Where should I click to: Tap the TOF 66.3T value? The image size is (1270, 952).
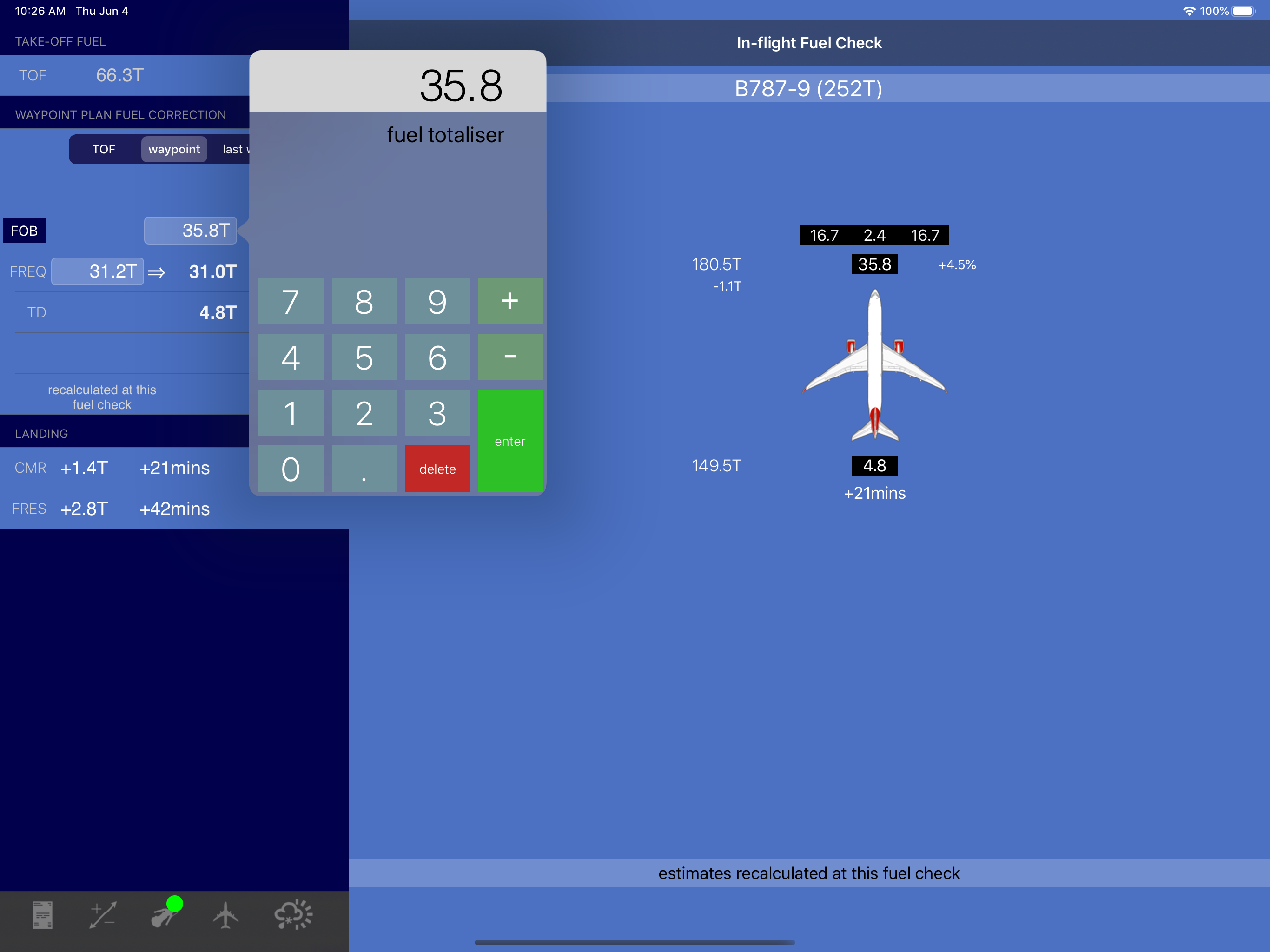[119, 75]
